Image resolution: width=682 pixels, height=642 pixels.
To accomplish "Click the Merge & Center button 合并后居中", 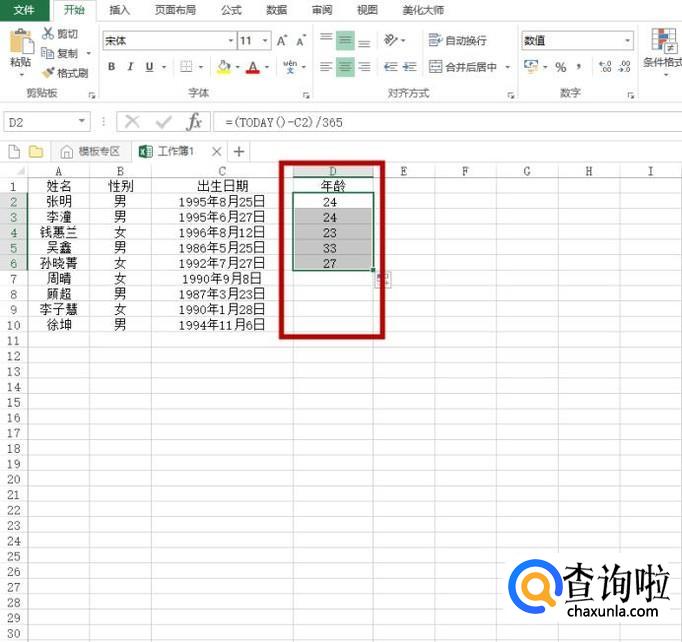I will pyautogui.click(x=463, y=67).
